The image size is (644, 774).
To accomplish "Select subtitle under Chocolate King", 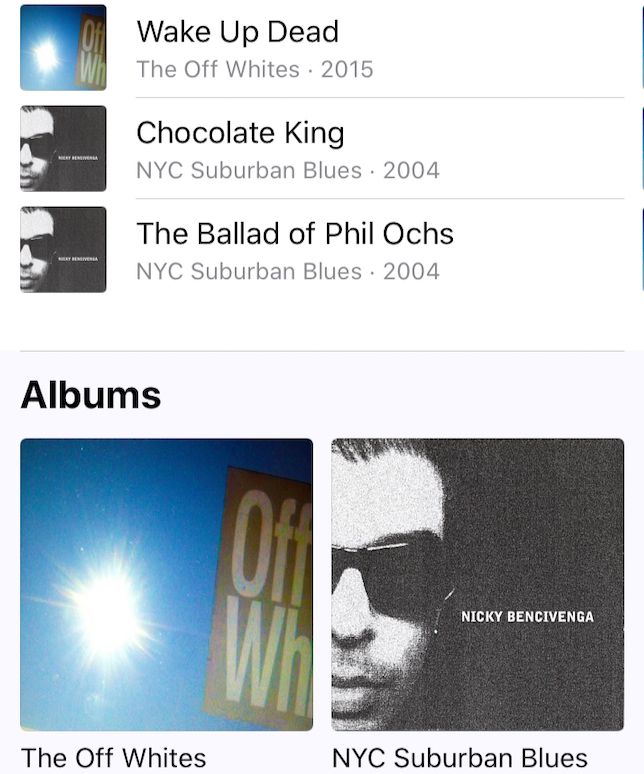I will click(x=288, y=170).
